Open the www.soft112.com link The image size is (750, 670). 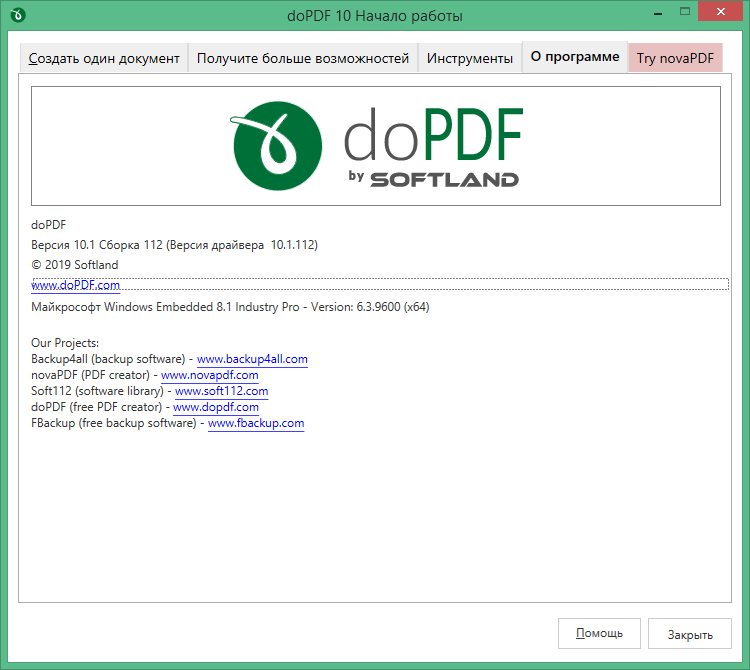pyautogui.click(x=221, y=391)
